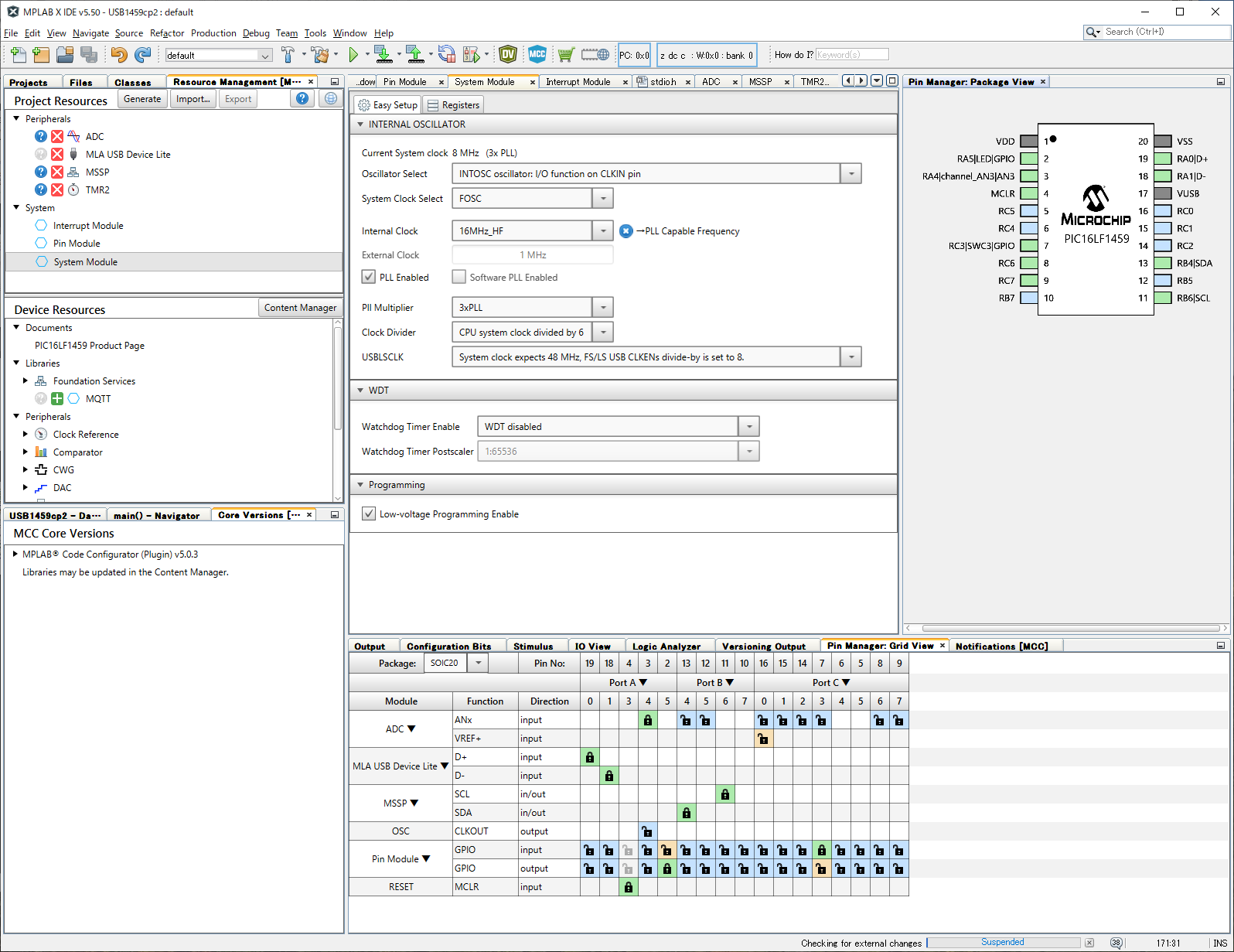Open Microchip store shopping cart icon

pos(566,54)
